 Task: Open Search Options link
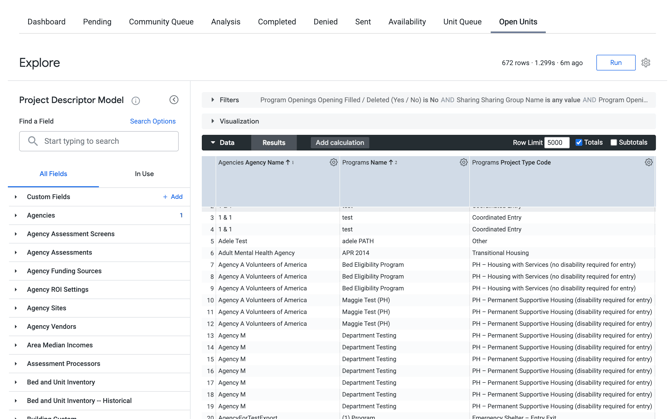click(153, 121)
